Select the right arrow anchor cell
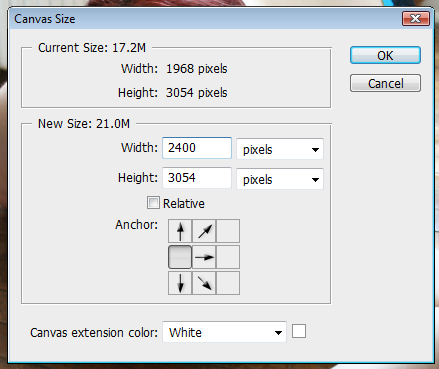 point(204,257)
